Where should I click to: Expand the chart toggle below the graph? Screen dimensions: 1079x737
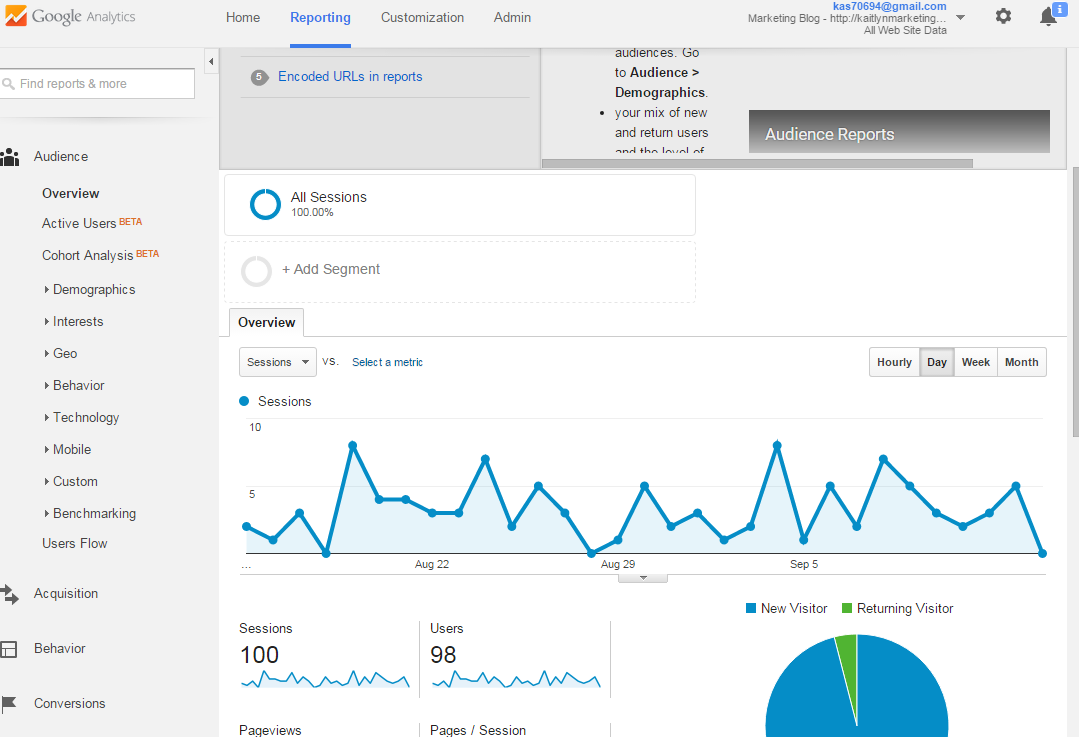pos(643,578)
